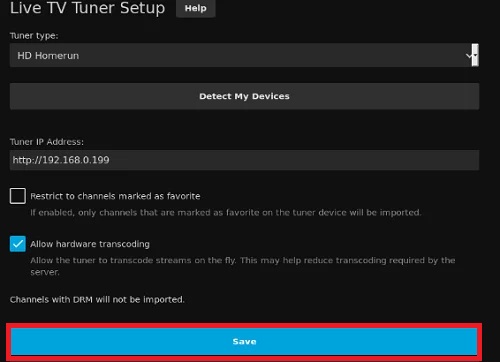Click the Detect My Devices button
Screen dimensions: 500x362
click(244, 96)
